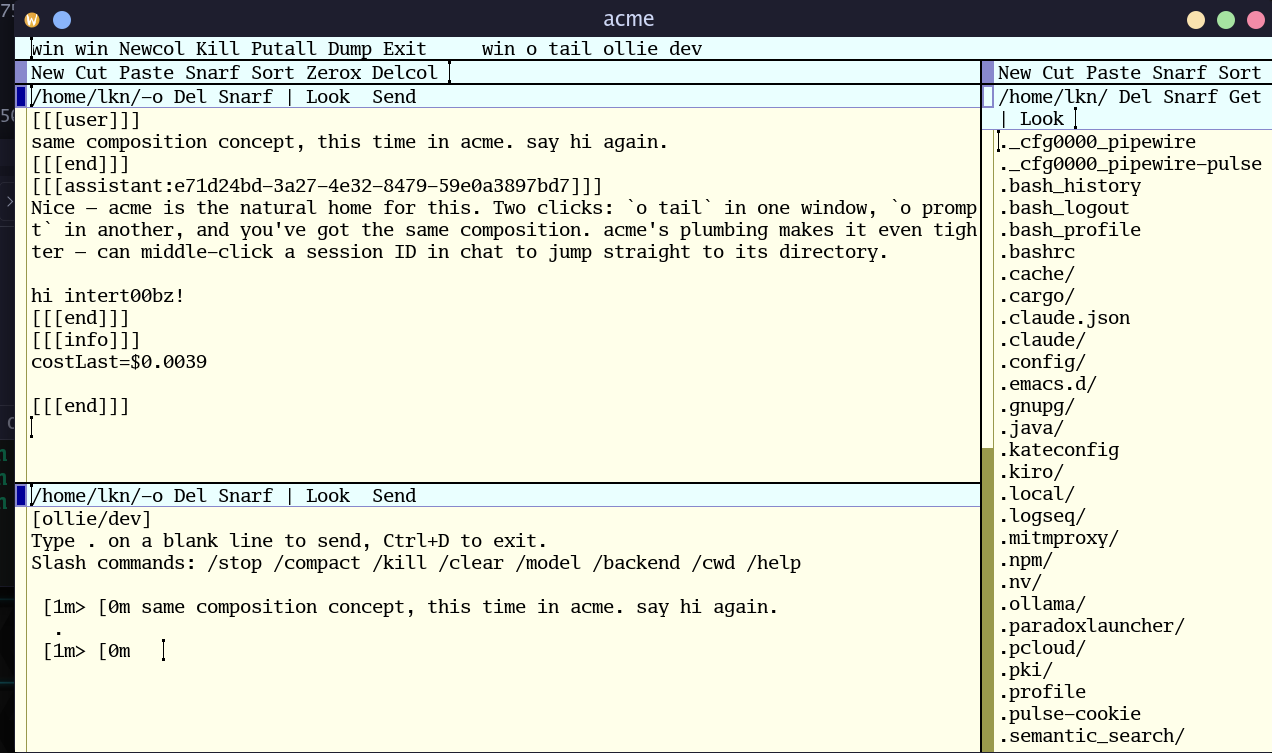Click the /help slash command
Screen dimensions: 1272x753
pyautogui.click(x=773, y=563)
